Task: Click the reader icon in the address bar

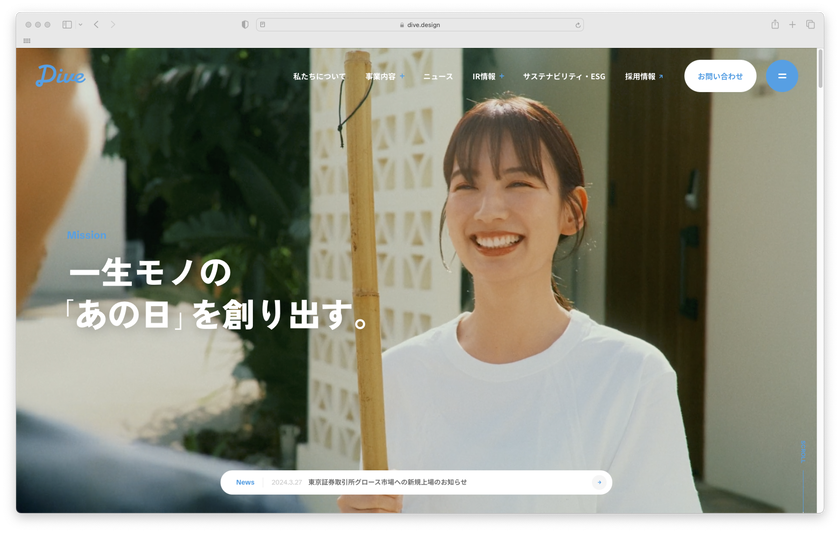Action: coord(262,25)
